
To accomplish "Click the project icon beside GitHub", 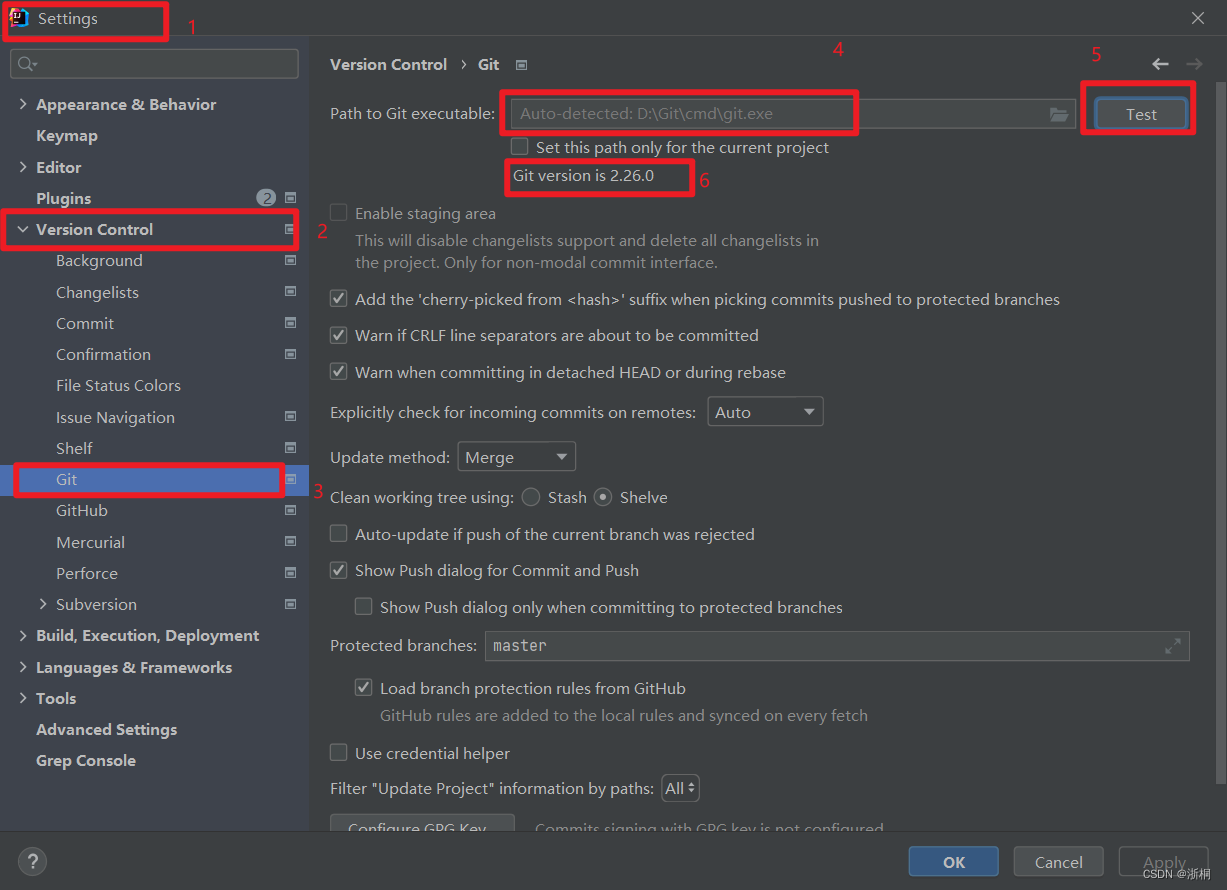I will pyautogui.click(x=291, y=510).
